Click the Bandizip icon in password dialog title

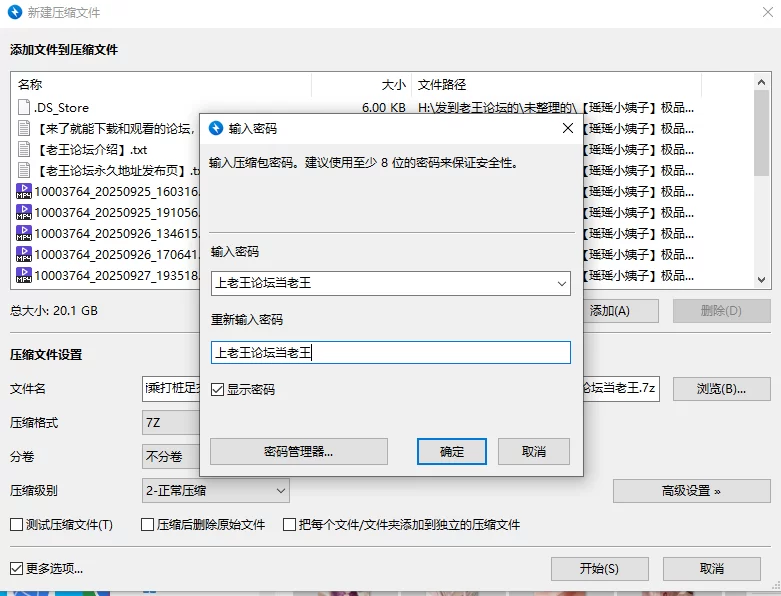tap(215, 129)
